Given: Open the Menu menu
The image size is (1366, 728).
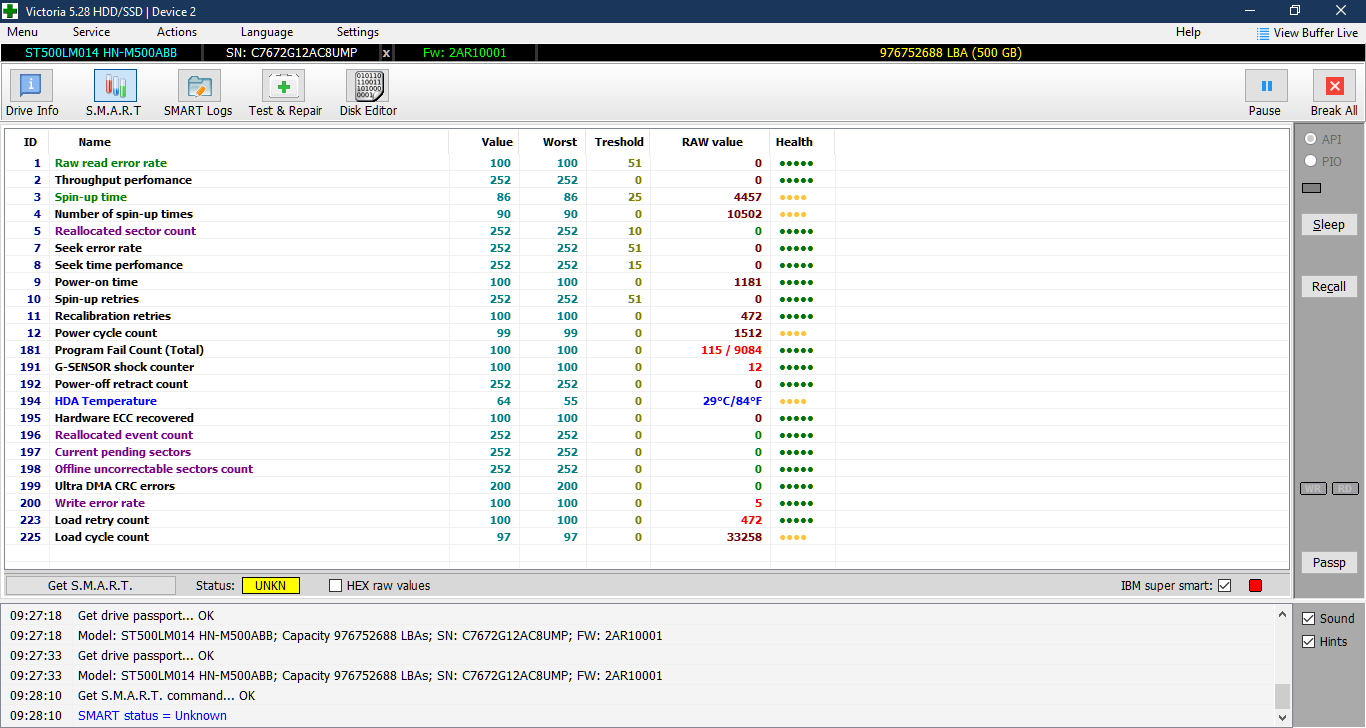Looking at the screenshot, I should click(22, 32).
